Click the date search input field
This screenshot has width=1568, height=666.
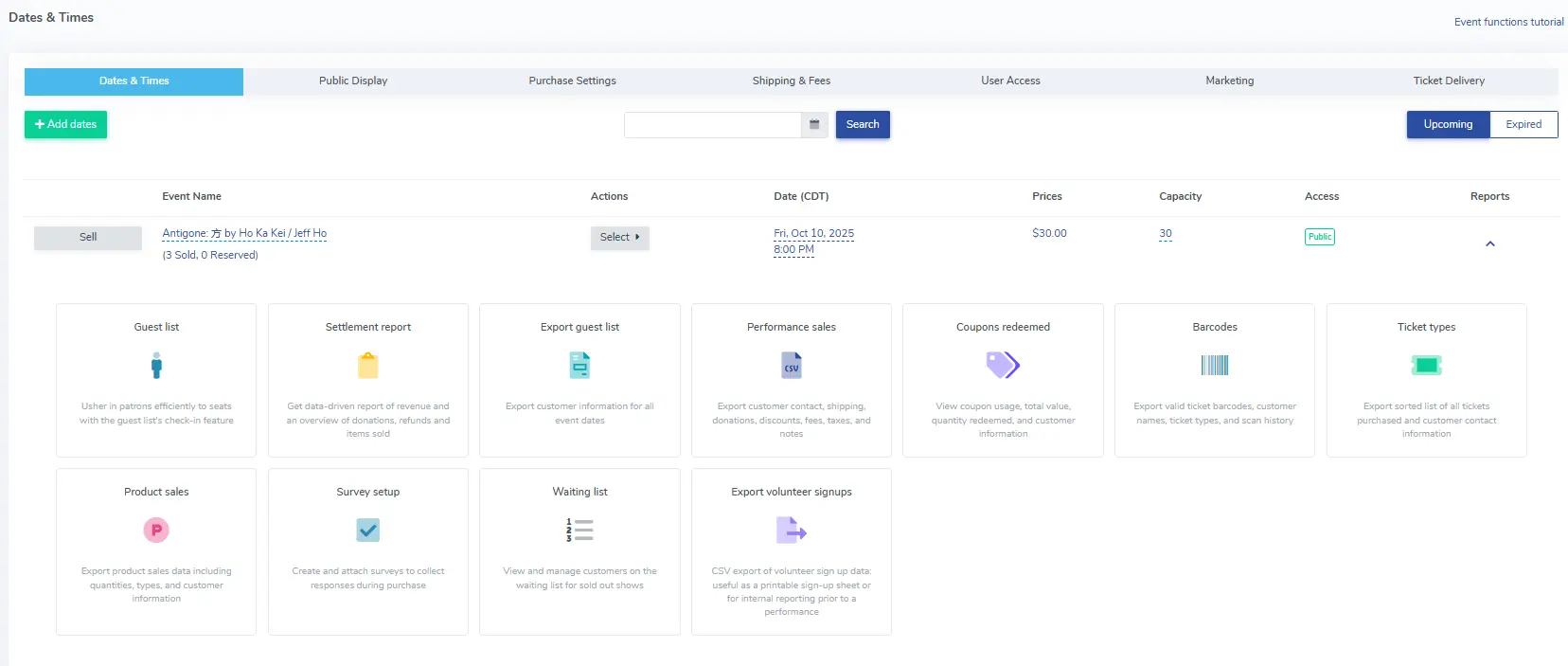pyautogui.click(x=713, y=125)
